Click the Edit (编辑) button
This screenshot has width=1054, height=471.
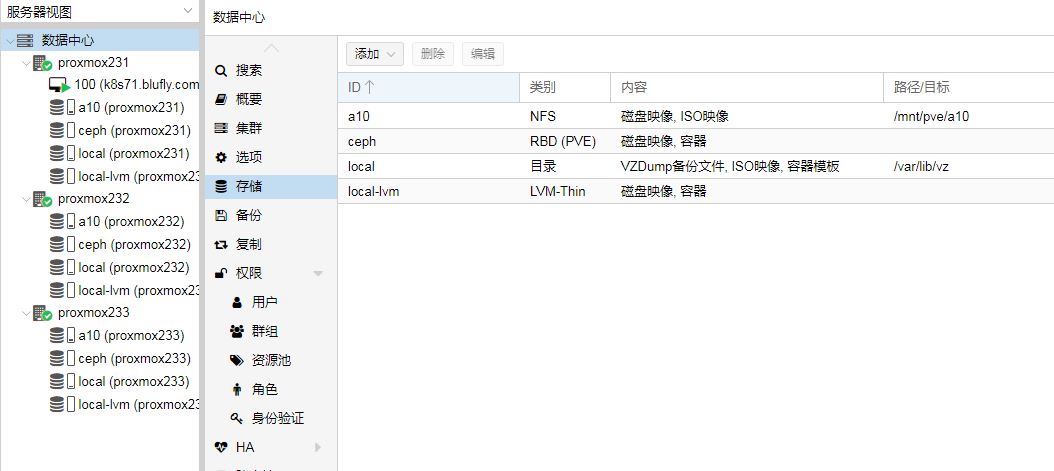(482, 54)
